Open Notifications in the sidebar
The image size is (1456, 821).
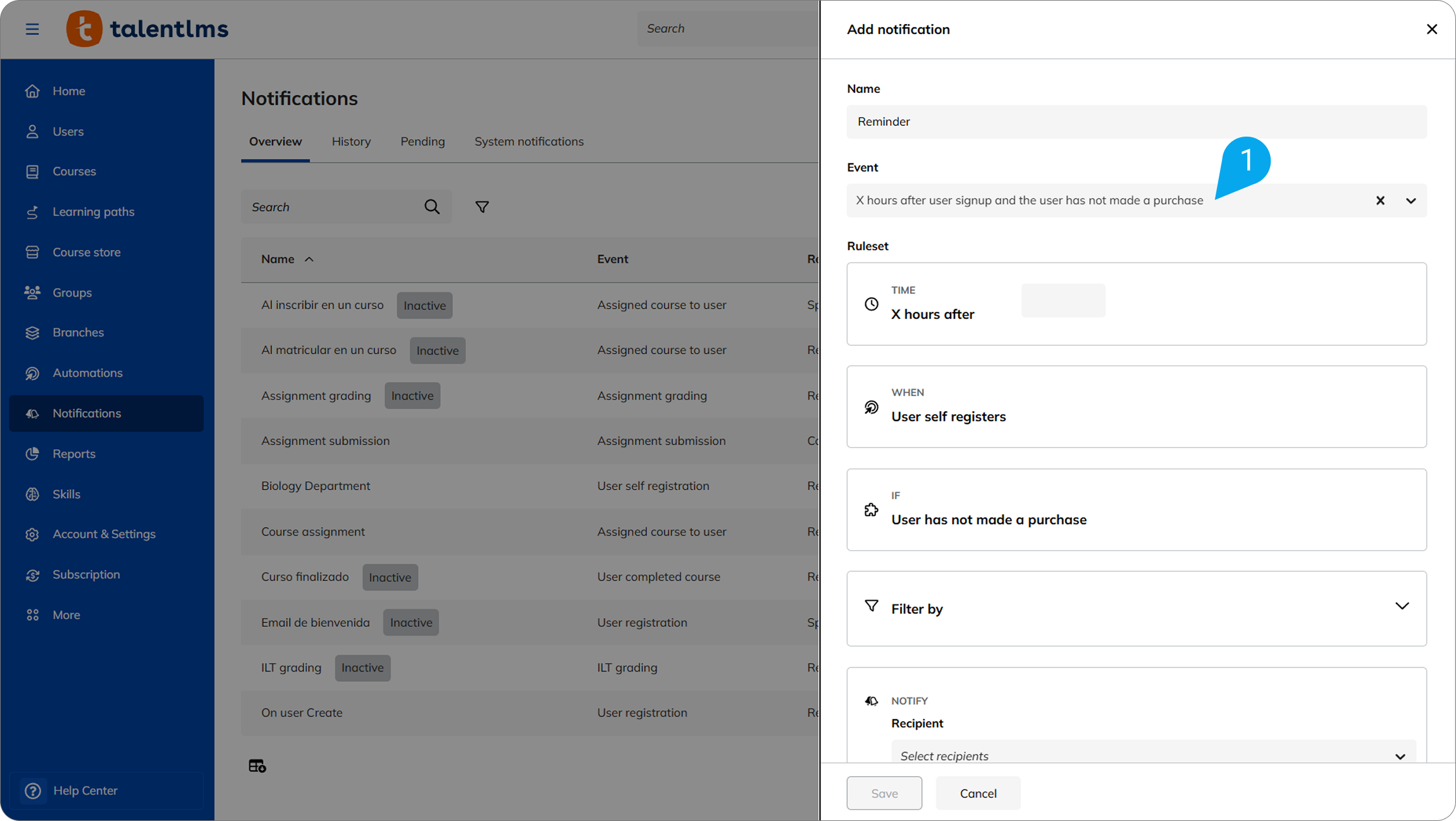(106, 414)
